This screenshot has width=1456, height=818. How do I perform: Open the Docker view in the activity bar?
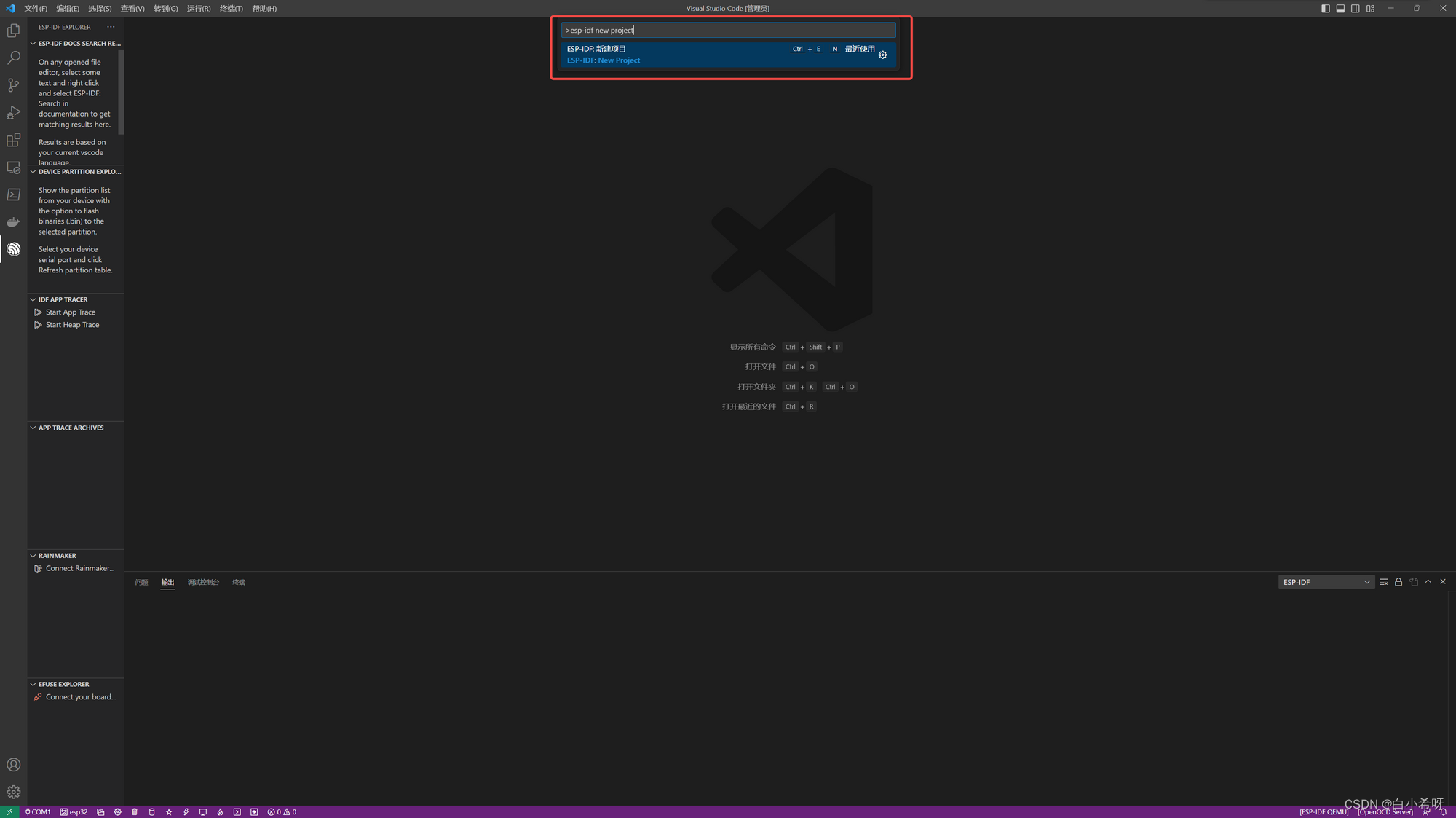click(13, 221)
